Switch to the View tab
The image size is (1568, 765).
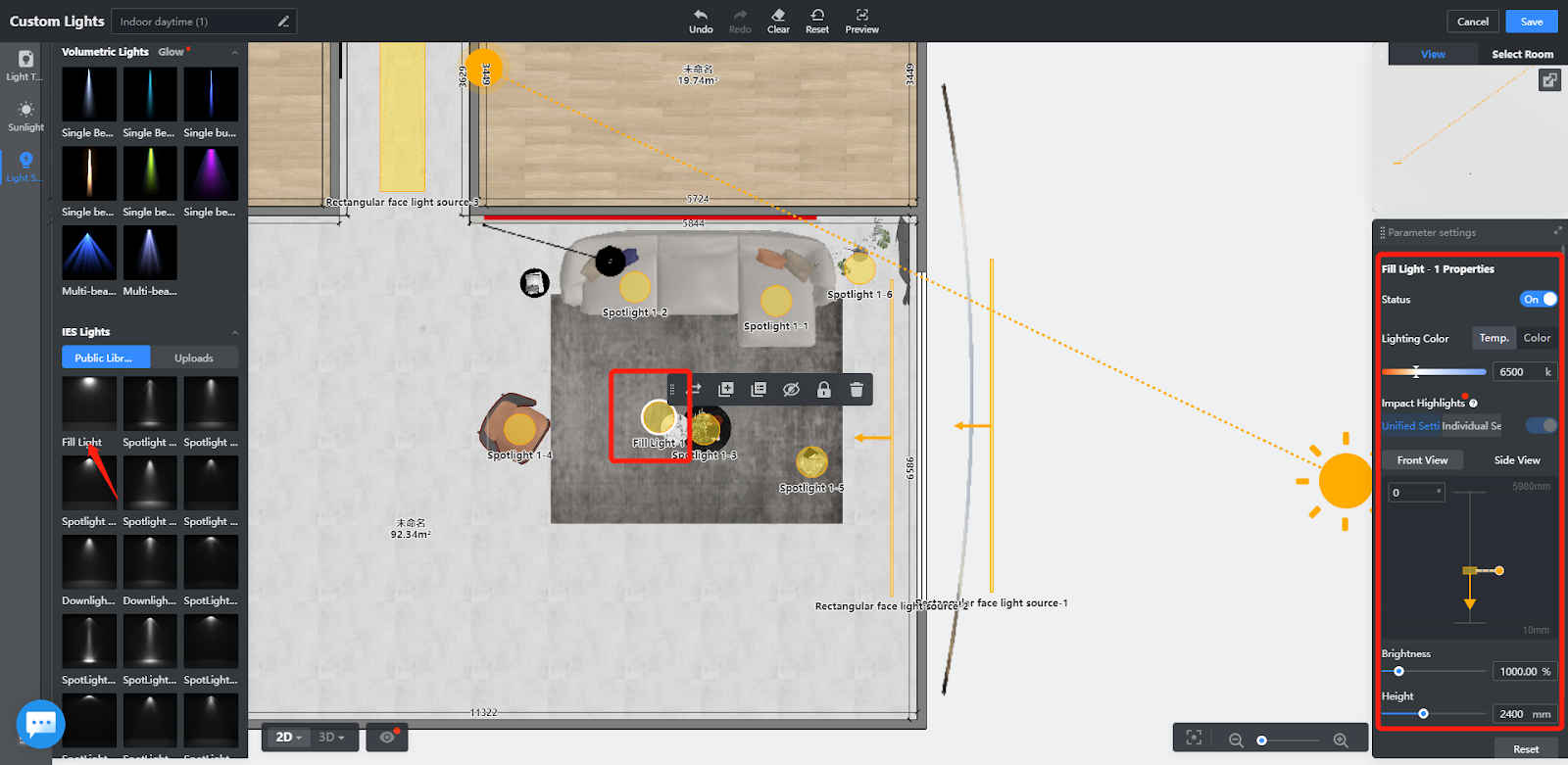click(1433, 55)
